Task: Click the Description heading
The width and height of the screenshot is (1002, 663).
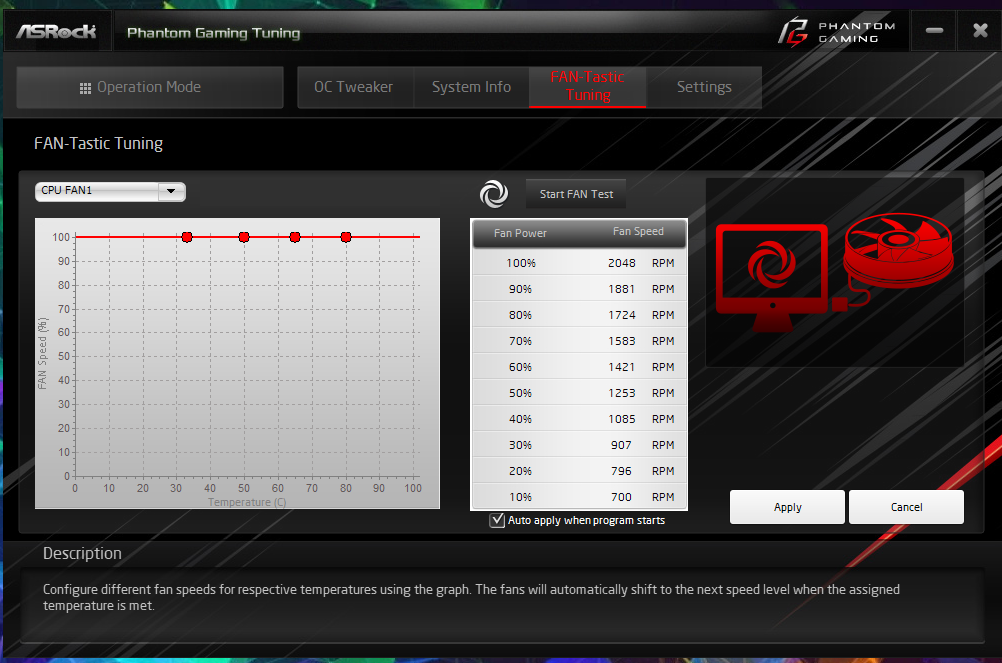Action: (x=82, y=554)
